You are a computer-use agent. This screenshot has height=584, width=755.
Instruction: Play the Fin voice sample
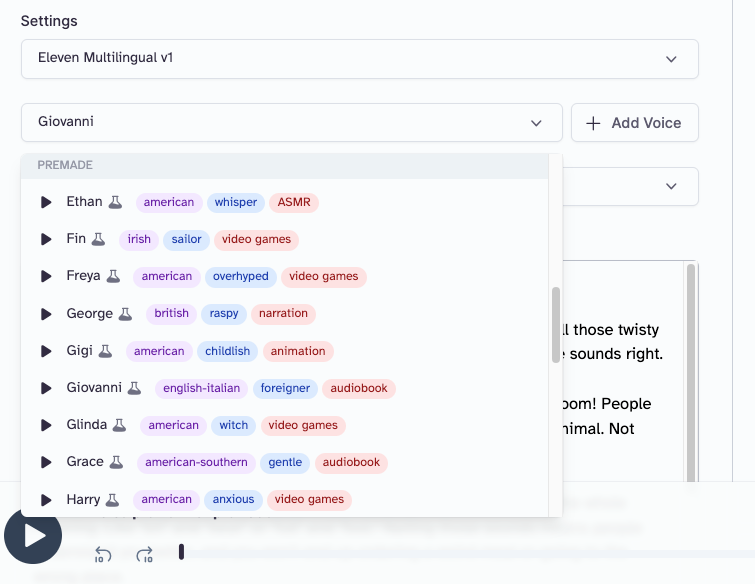point(46,239)
